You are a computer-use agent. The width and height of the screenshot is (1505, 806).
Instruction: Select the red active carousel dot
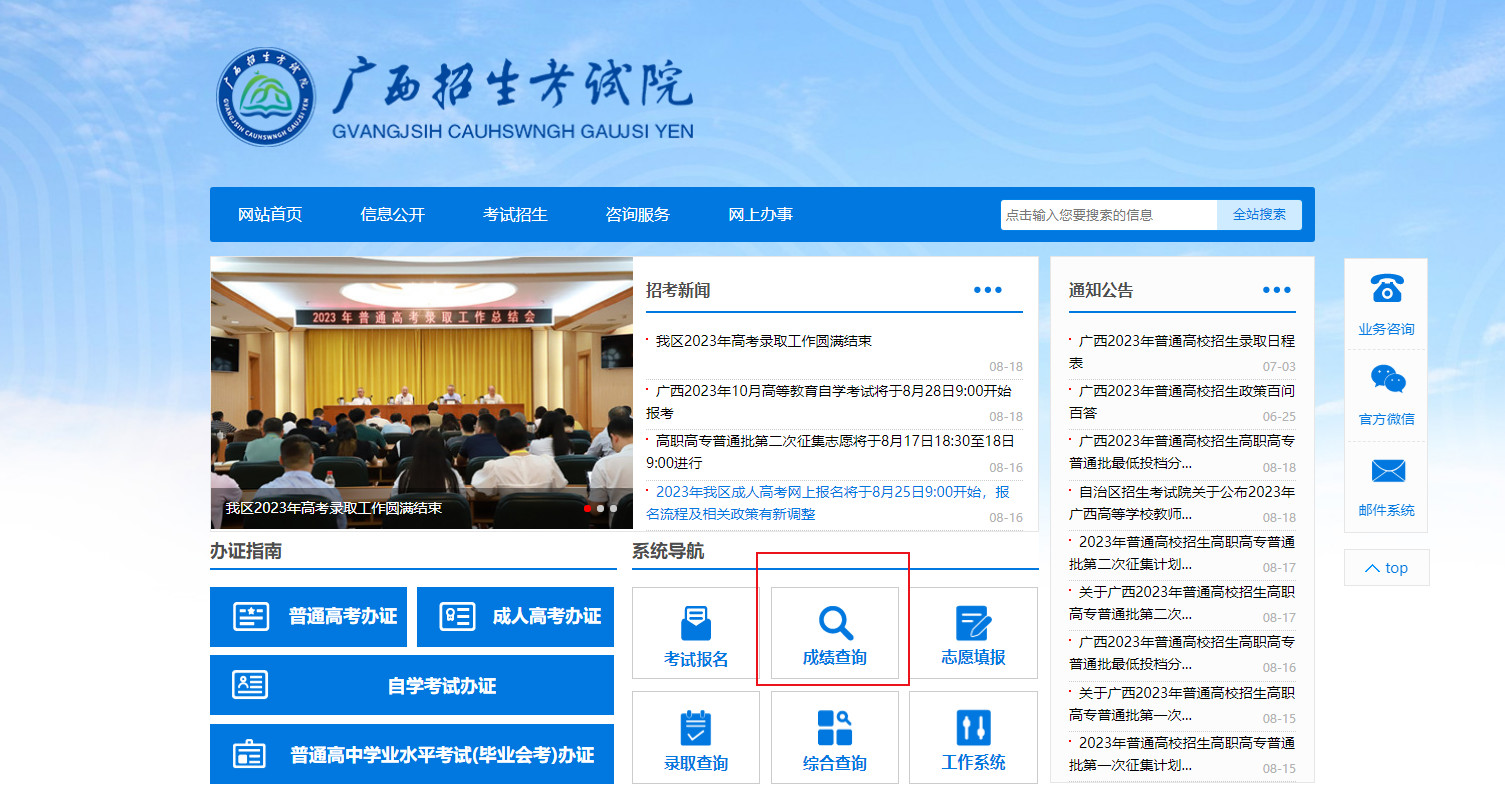click(x=588, y=508)
